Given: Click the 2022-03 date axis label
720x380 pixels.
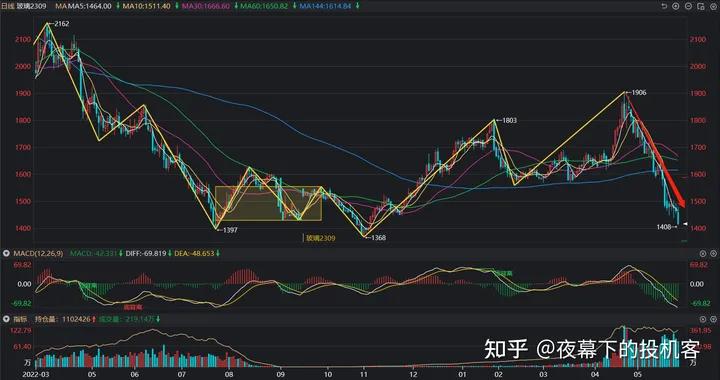Looking at the screenshot, I should 36,374.
